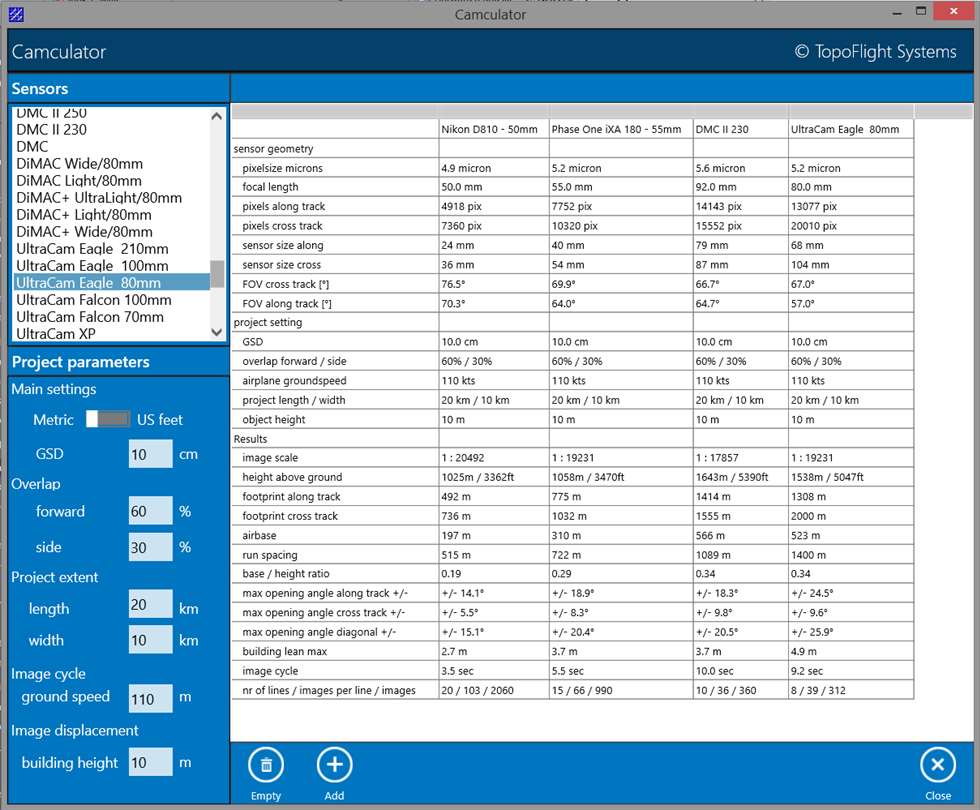Click the 'building lean max' row label
This screenshot has height=810, width=980.
pyautogui.click(x=284, y=651)
